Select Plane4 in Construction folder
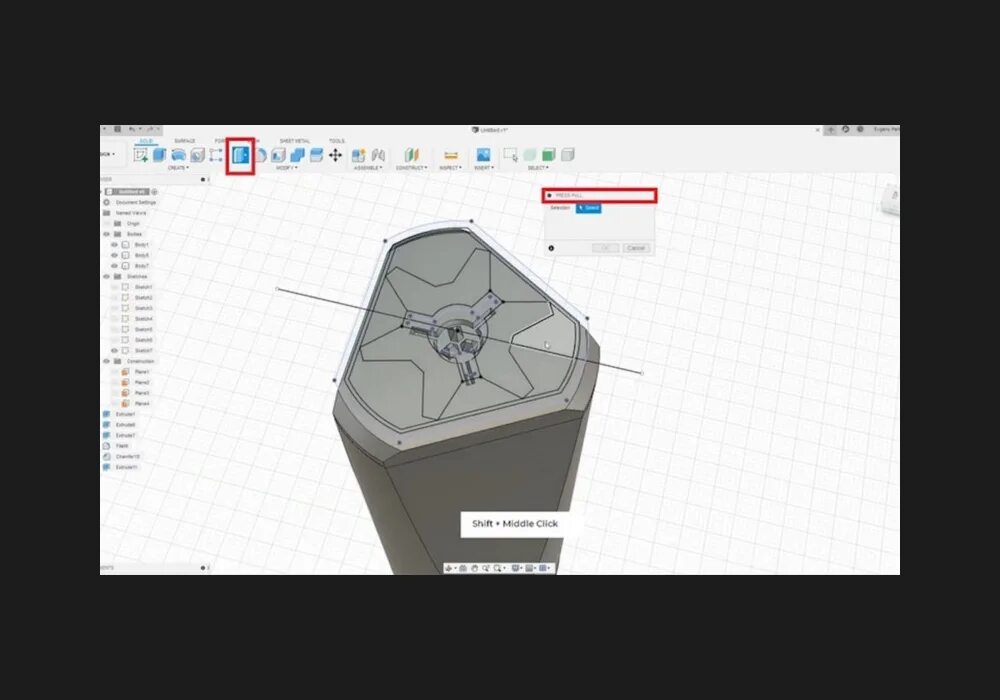This screenshot has width=1000, height=700. [142, 404]
